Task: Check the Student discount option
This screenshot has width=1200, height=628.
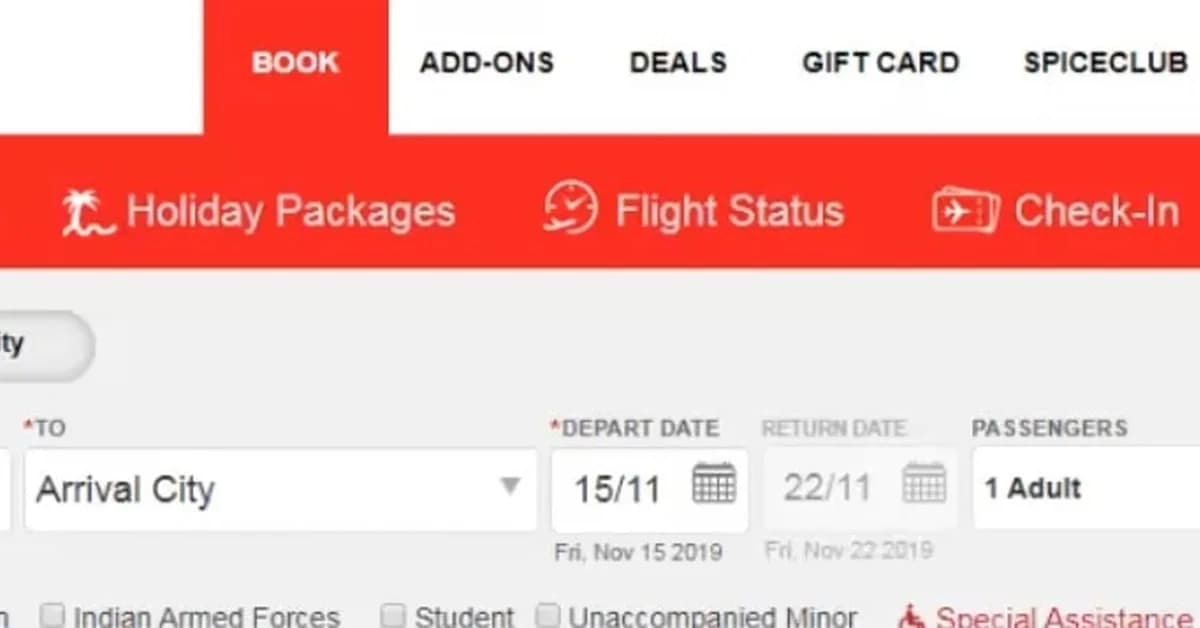Action: [x=394, y=614]
